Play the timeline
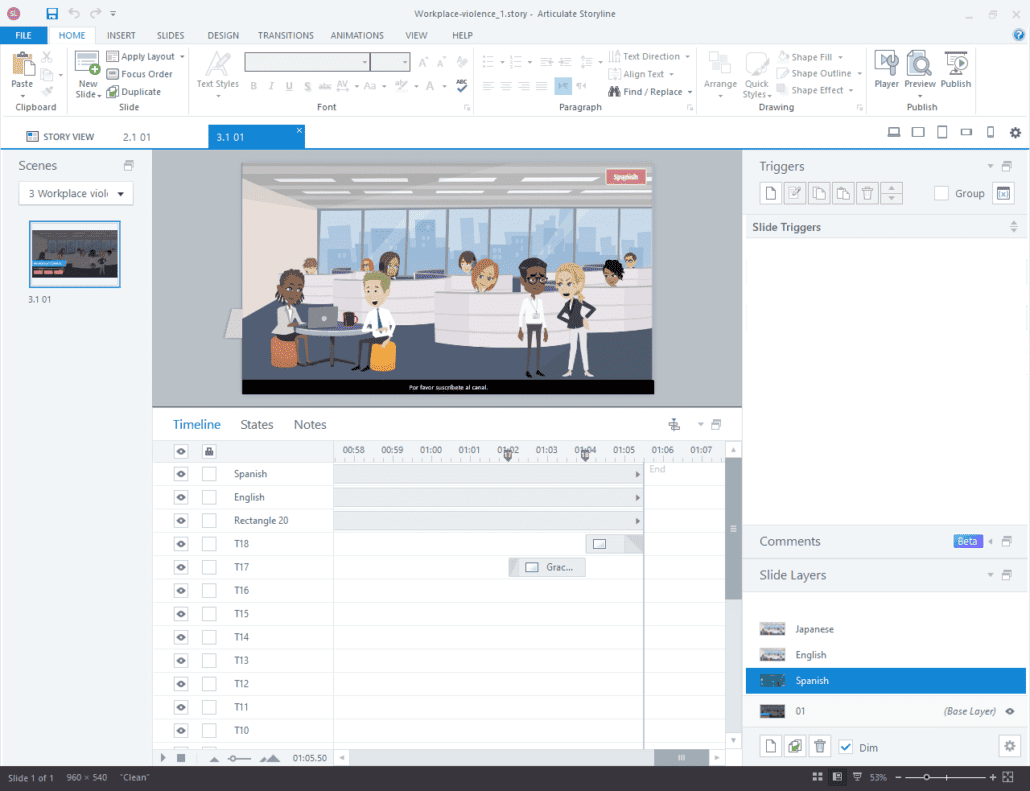1030x791 pixels. [x=163, y=758]
